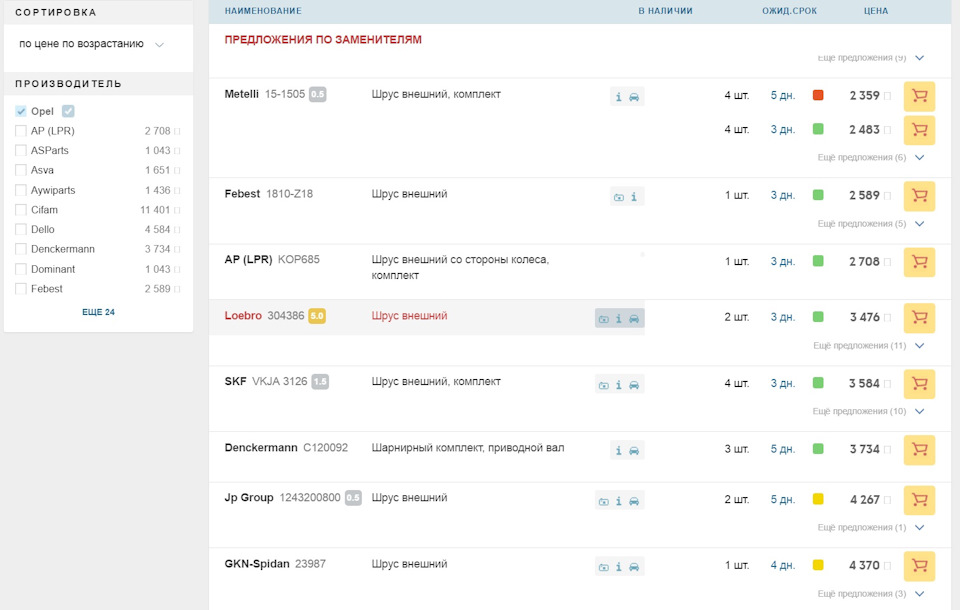Expand 'Ещё предложения (1)' under Jp Group
This screenshot has width=960, height=610.
[871, 527]
